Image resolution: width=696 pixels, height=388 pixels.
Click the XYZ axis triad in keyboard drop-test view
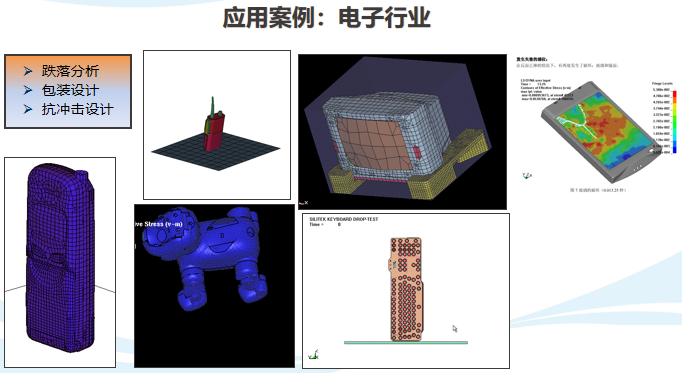(x=313, y=355)
